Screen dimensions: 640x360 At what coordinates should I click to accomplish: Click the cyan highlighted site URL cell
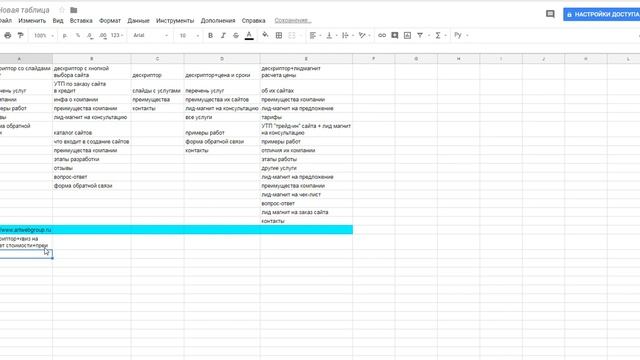26,230
